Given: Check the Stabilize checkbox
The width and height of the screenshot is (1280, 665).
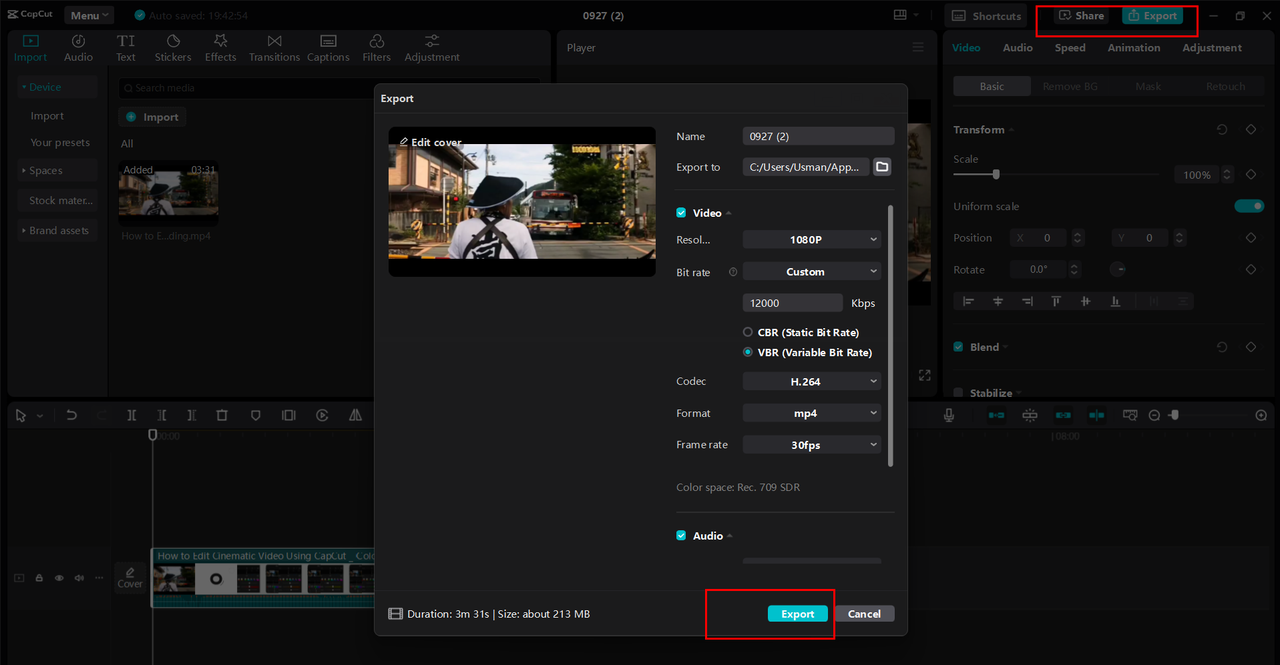Looking at the screenshot, I should point(958,393).
